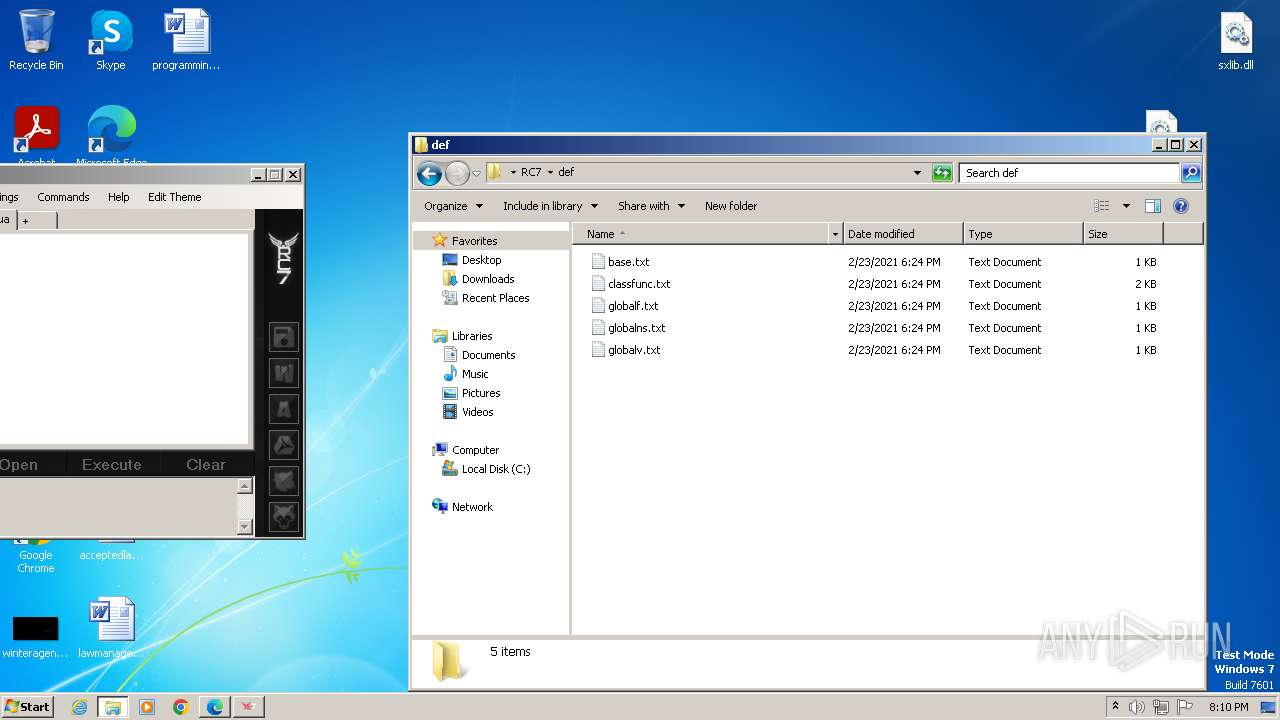Image resolution: width=1280 pixels, height=720 pixels.
Task: Click the Execute button in RC7
Action: [111, 464]
